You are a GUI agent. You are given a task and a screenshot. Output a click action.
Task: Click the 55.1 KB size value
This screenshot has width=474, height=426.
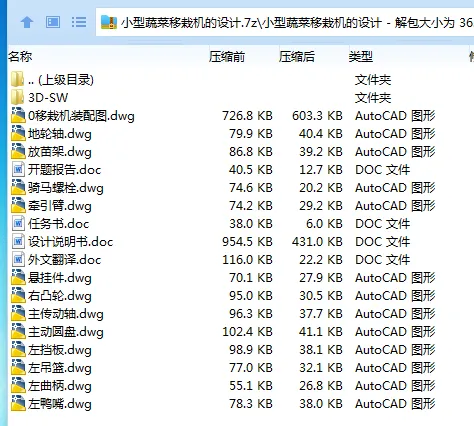pyautogui.click(x=251, y=386)
